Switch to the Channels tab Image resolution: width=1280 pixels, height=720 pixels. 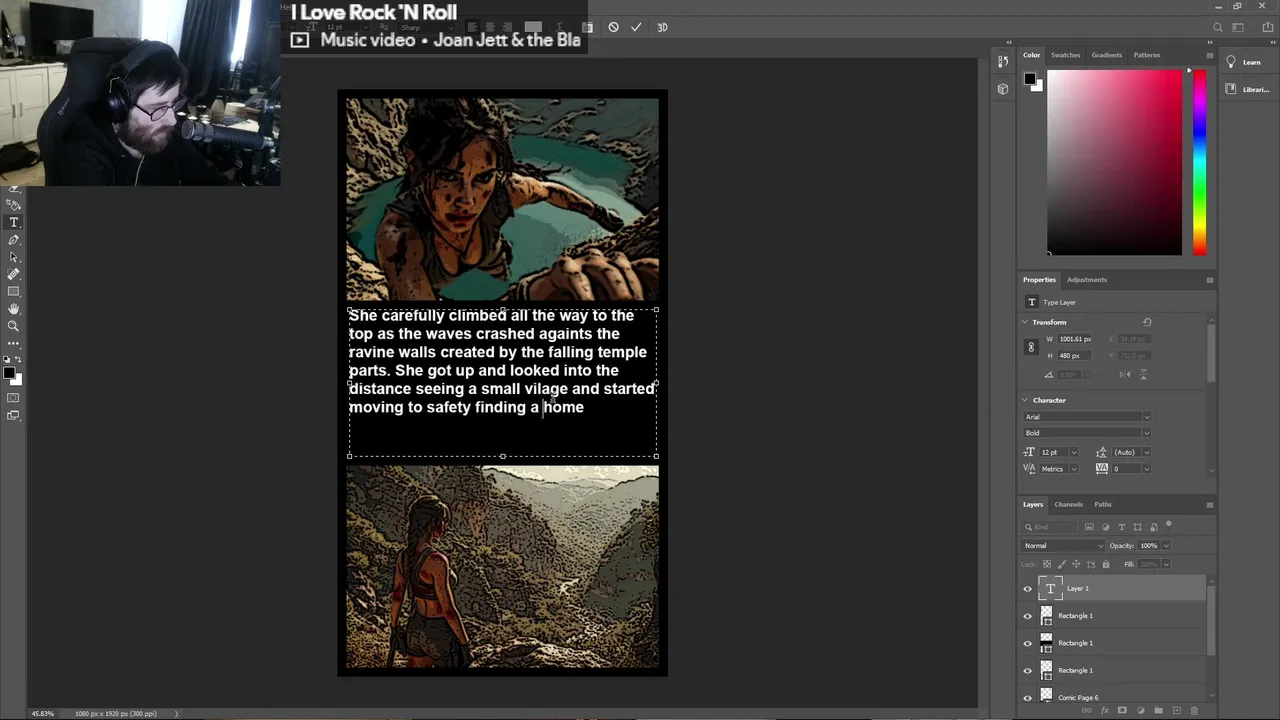coord(1068,504)
